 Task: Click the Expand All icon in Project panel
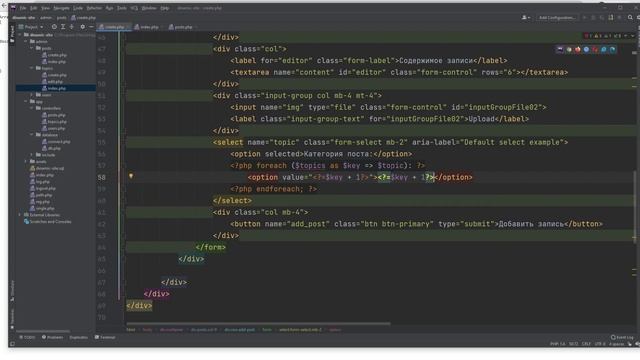(x=63, y=27)
